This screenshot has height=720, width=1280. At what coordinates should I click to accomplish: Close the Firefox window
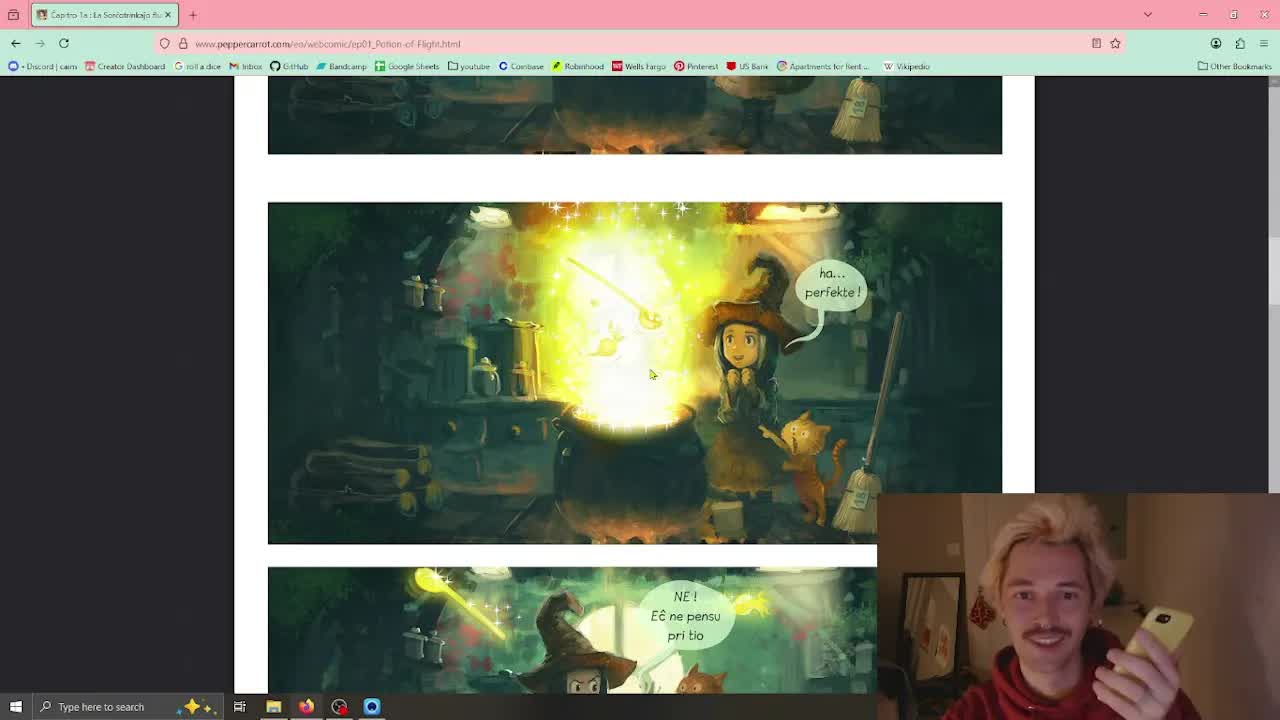1264,15
